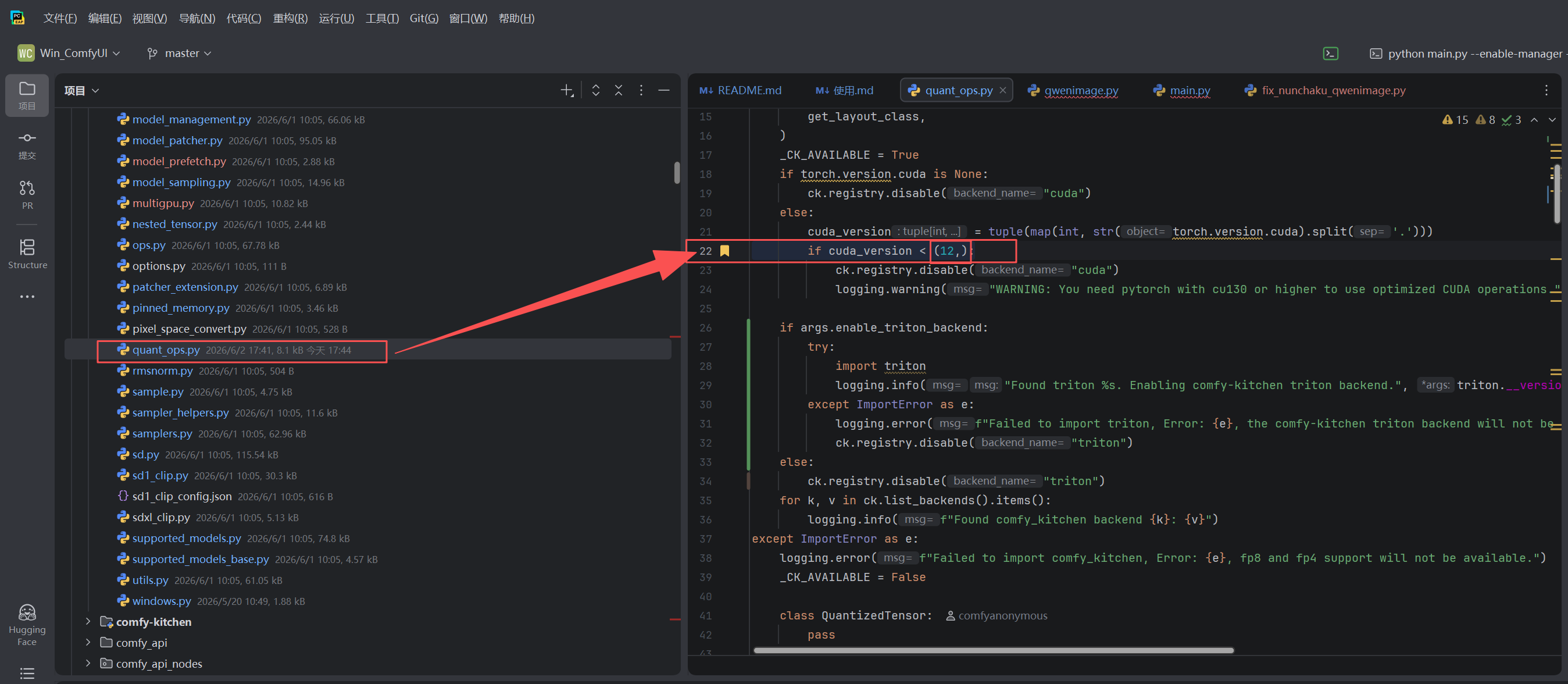Switch to the qwenimage.py tab

1073,90
